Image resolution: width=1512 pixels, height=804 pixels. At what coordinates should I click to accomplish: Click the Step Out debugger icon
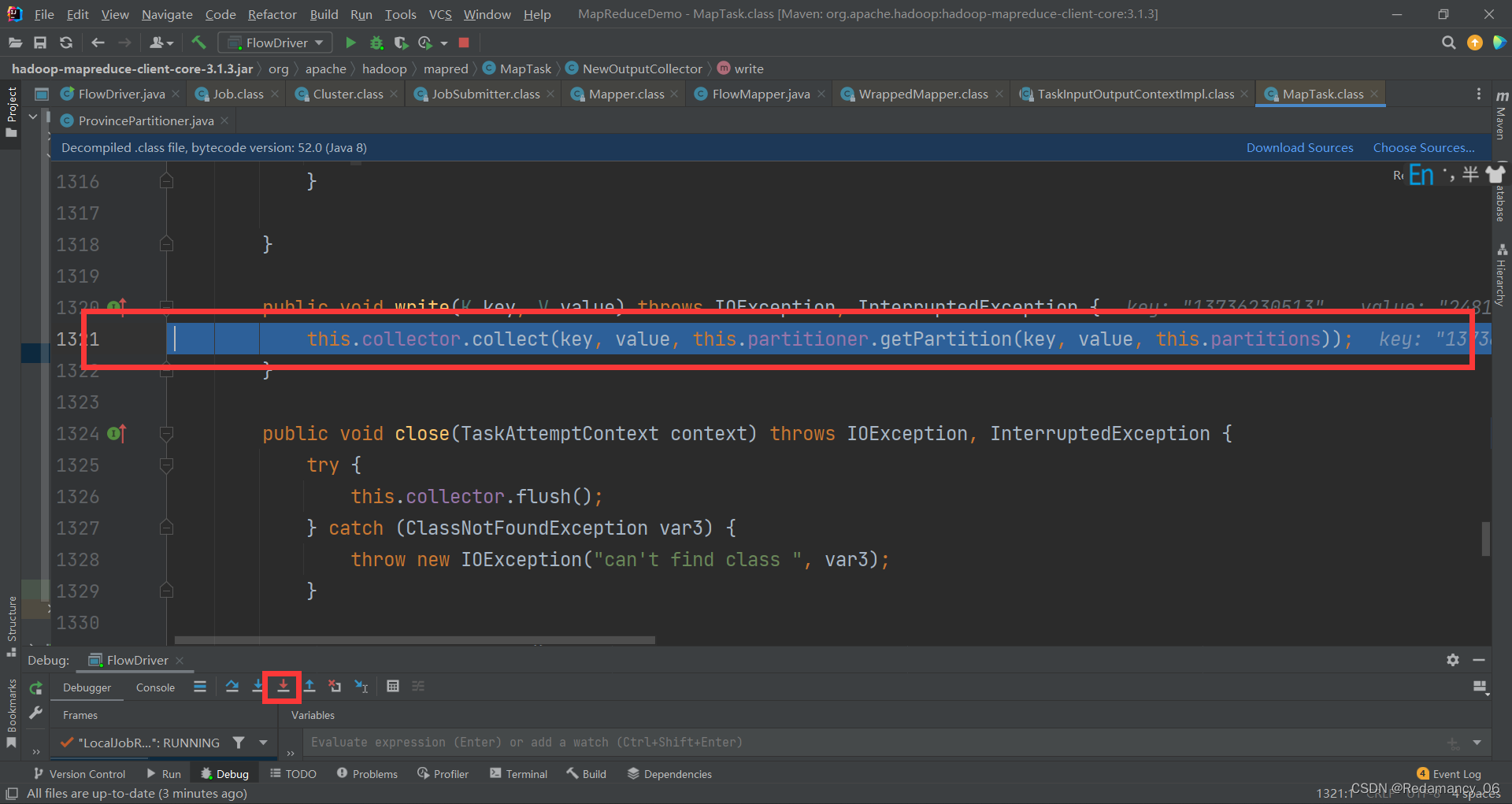(x=309, y=687)
